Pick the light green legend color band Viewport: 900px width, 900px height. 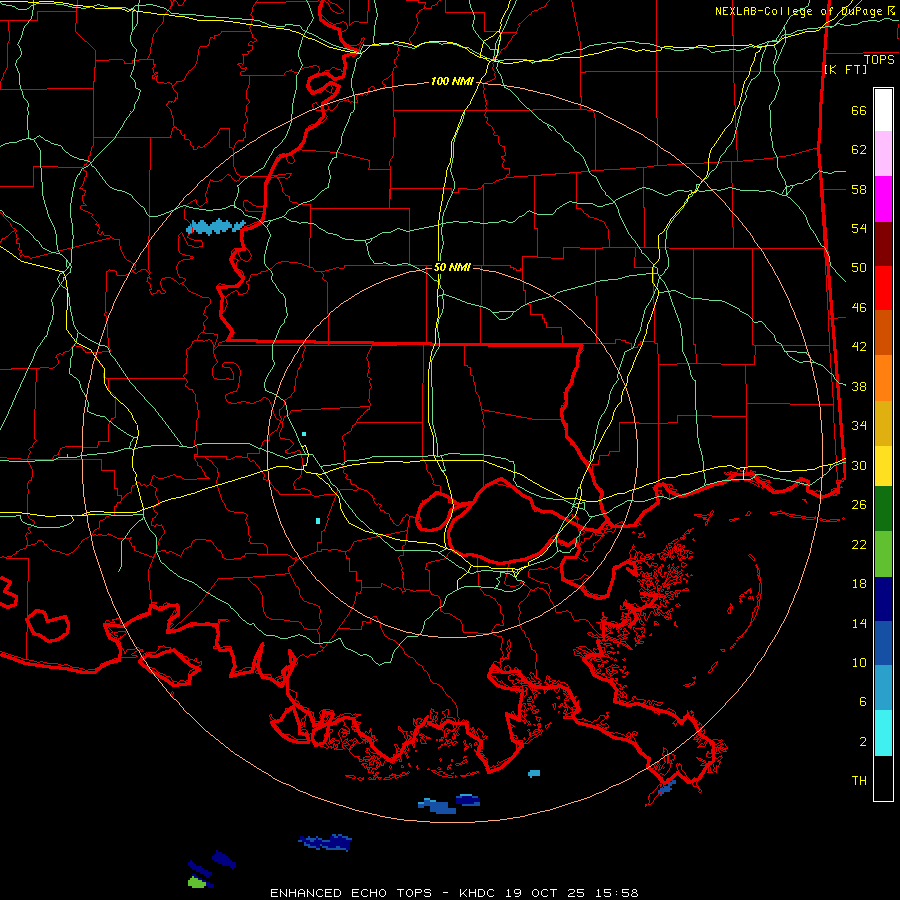(x=883, y=554)
